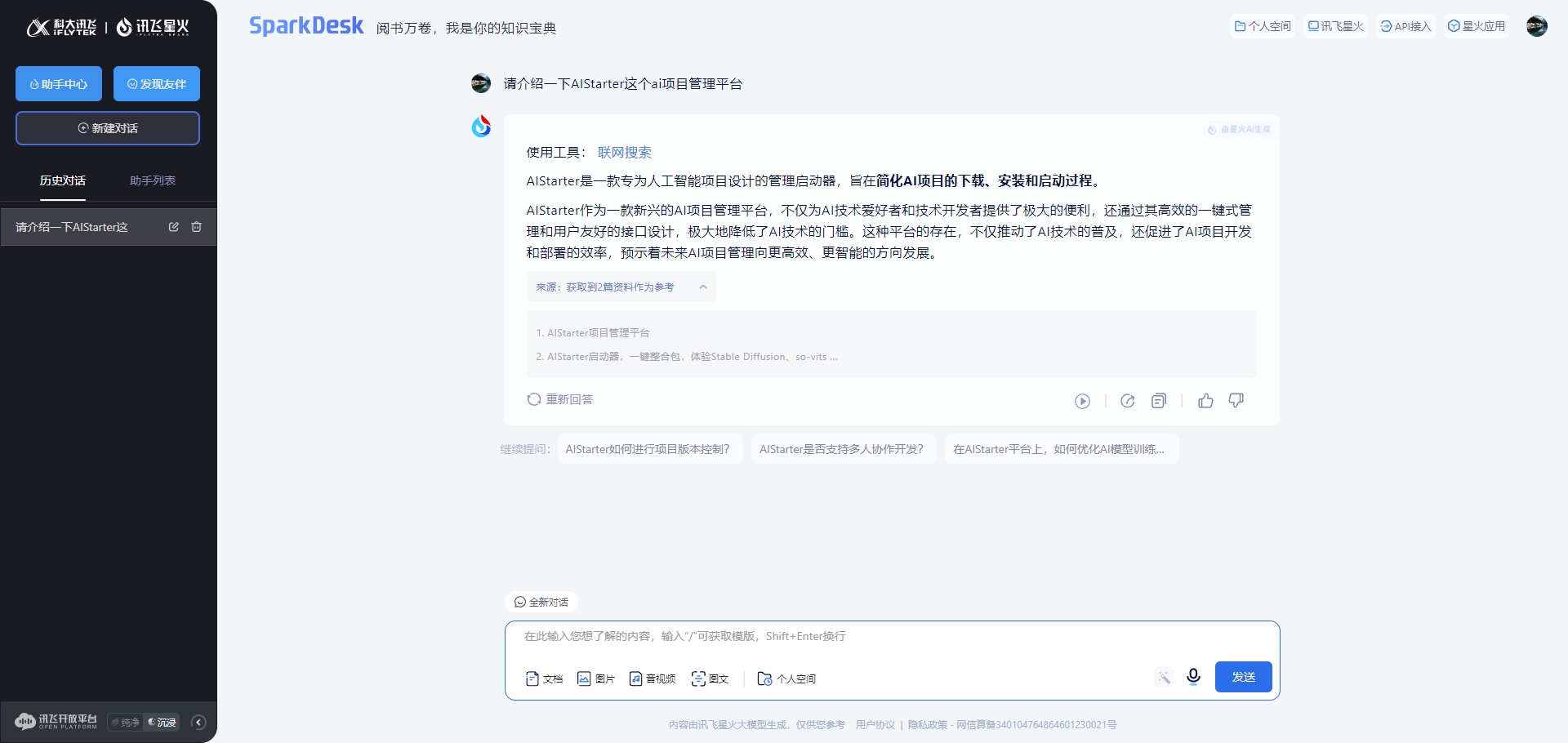Viewport: 1568px width, 743px height.
Task: Click the 文档 document upload icon
Action: point(544,678)
